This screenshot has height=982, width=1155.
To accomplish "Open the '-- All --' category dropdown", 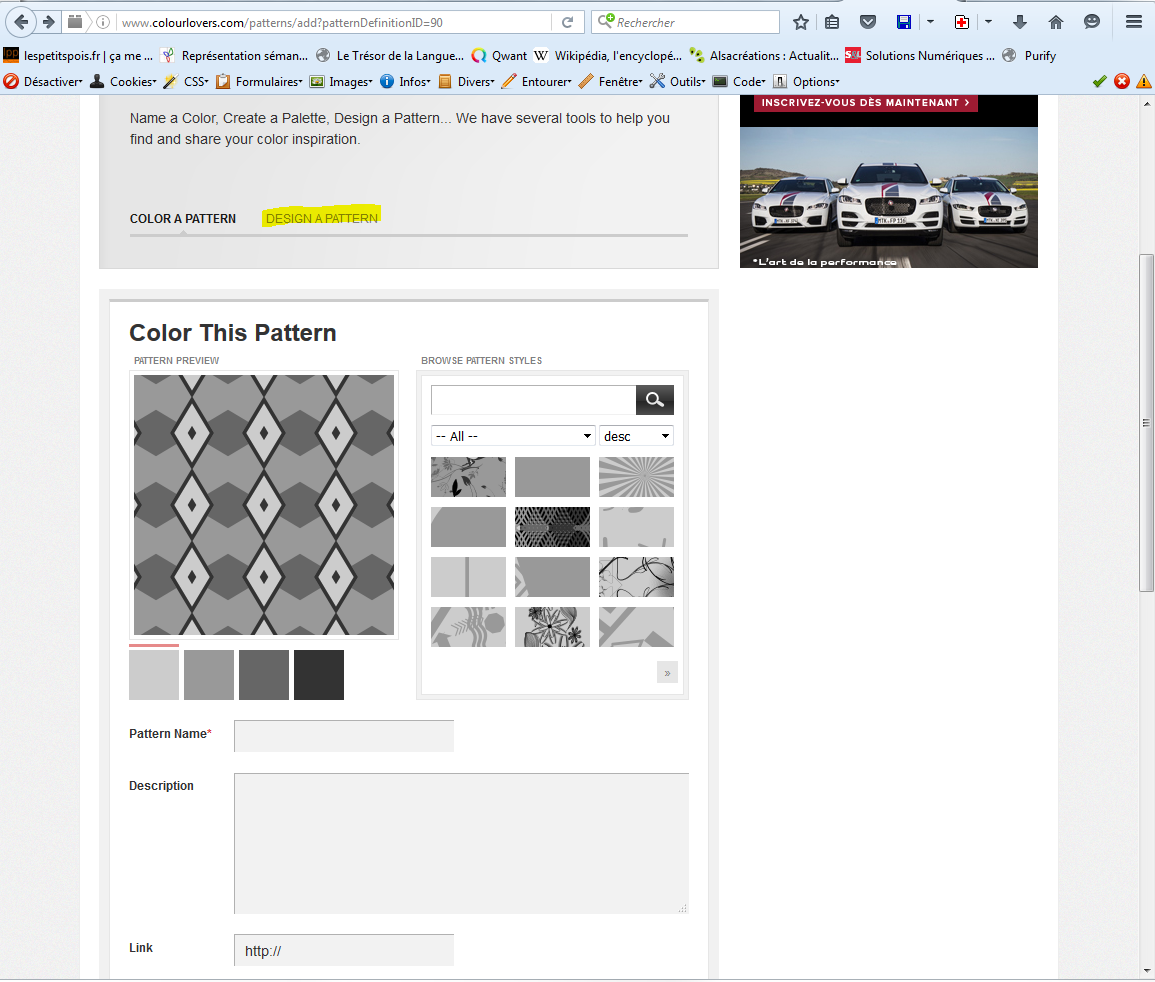I will 513,436.
